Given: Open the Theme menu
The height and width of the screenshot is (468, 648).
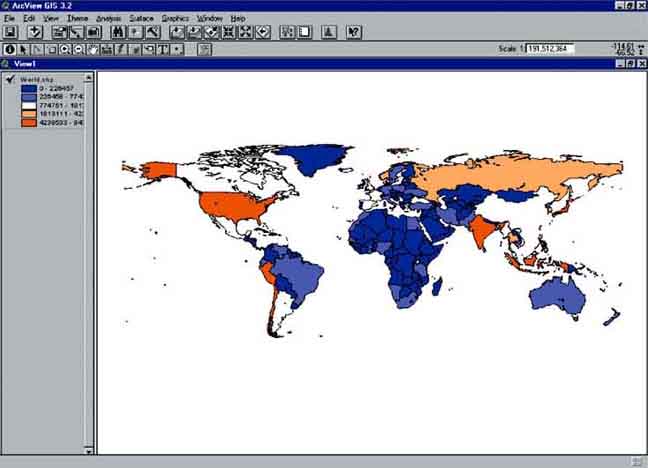Looking at the screenshot, I should [77, 19].
